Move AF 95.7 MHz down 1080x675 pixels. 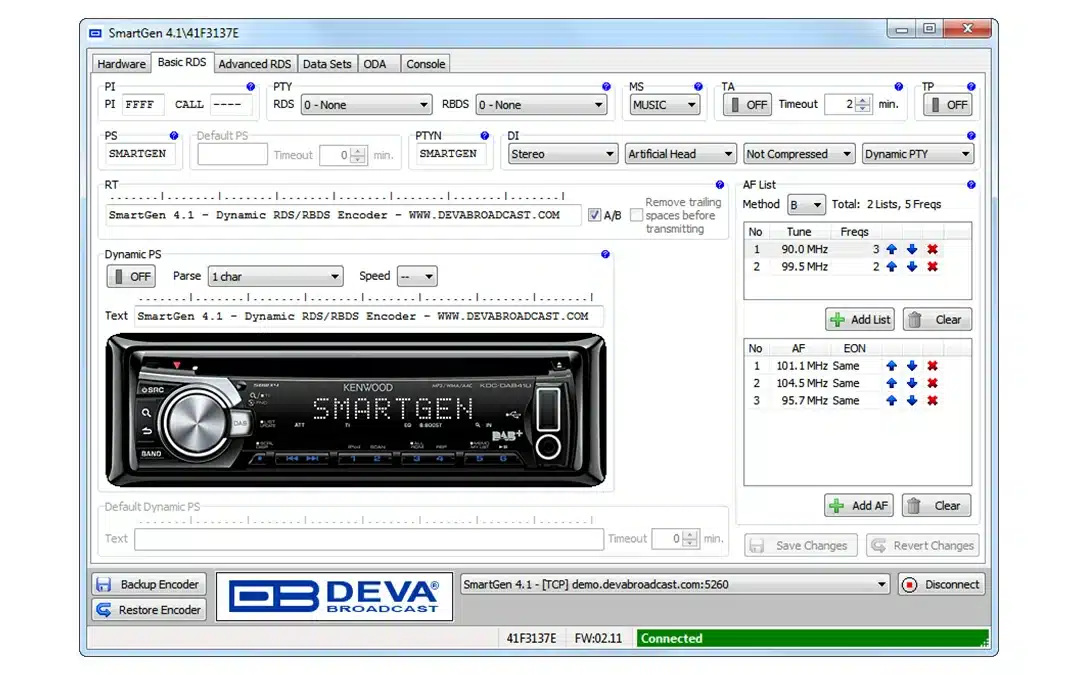click(x=912, y=400)
